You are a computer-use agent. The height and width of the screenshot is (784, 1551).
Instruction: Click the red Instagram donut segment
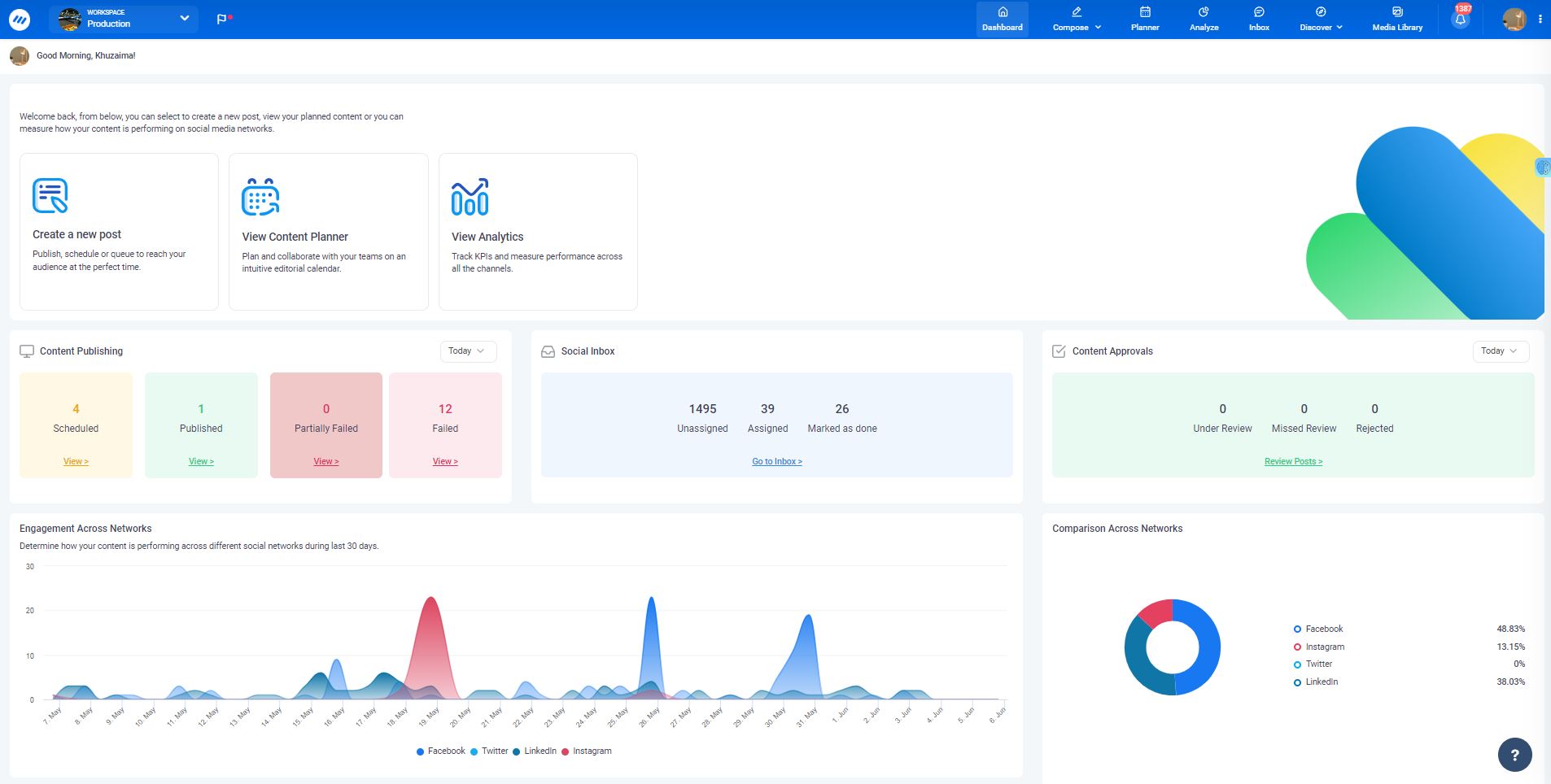tap(1157, 612)
